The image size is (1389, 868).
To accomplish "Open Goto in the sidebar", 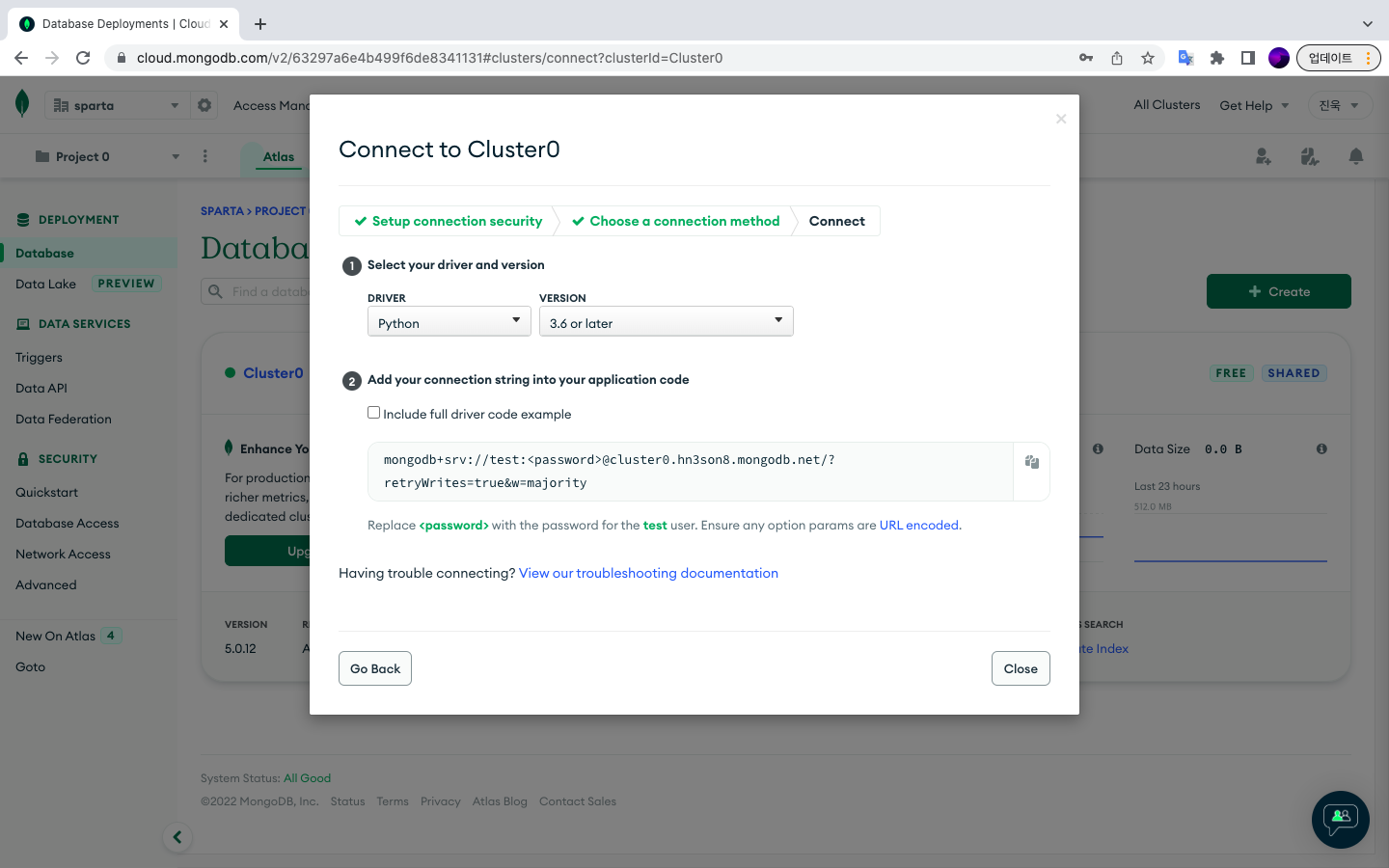I will click(x=30, y=666).
